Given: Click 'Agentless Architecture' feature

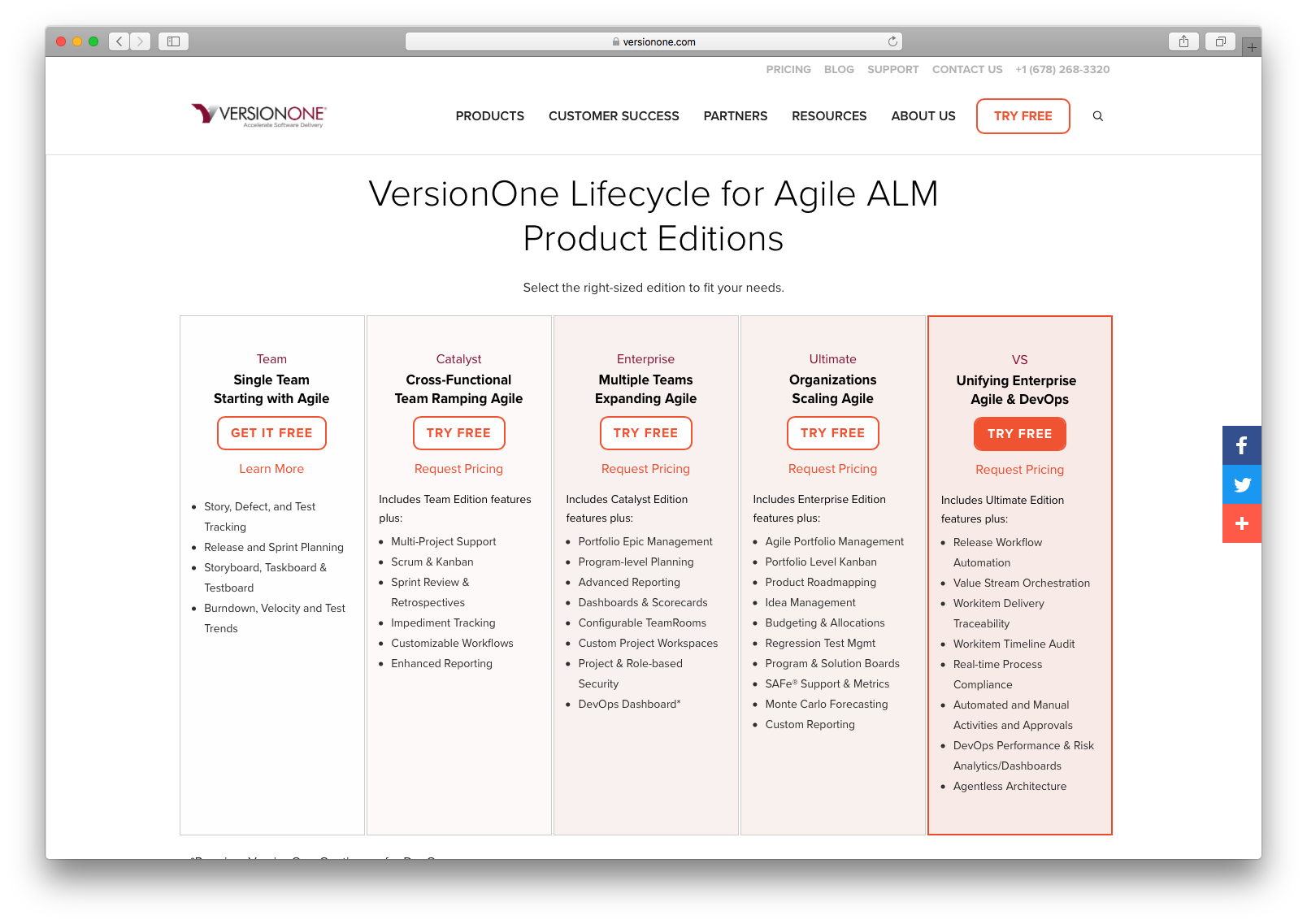Looking at the screenshot, I should 1010,787.
